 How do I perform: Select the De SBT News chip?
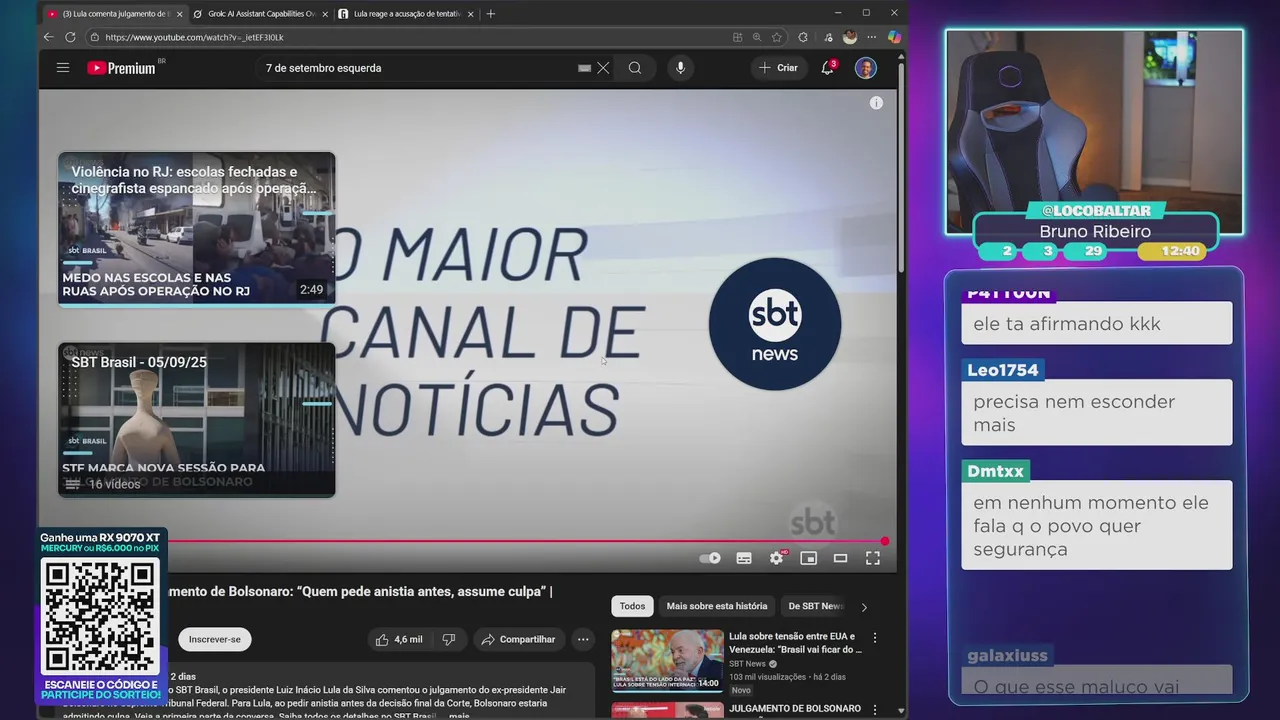[815, 606]
